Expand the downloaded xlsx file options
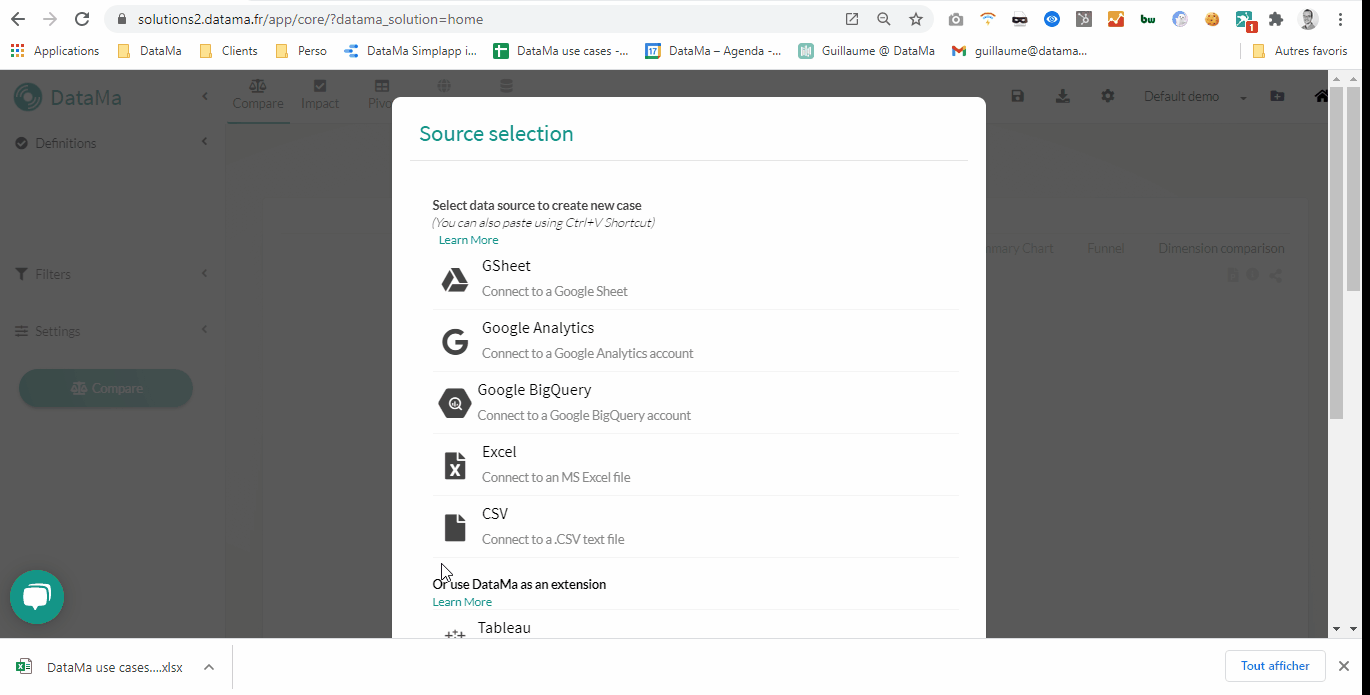1370x695 pixels. tap(209, 667)
